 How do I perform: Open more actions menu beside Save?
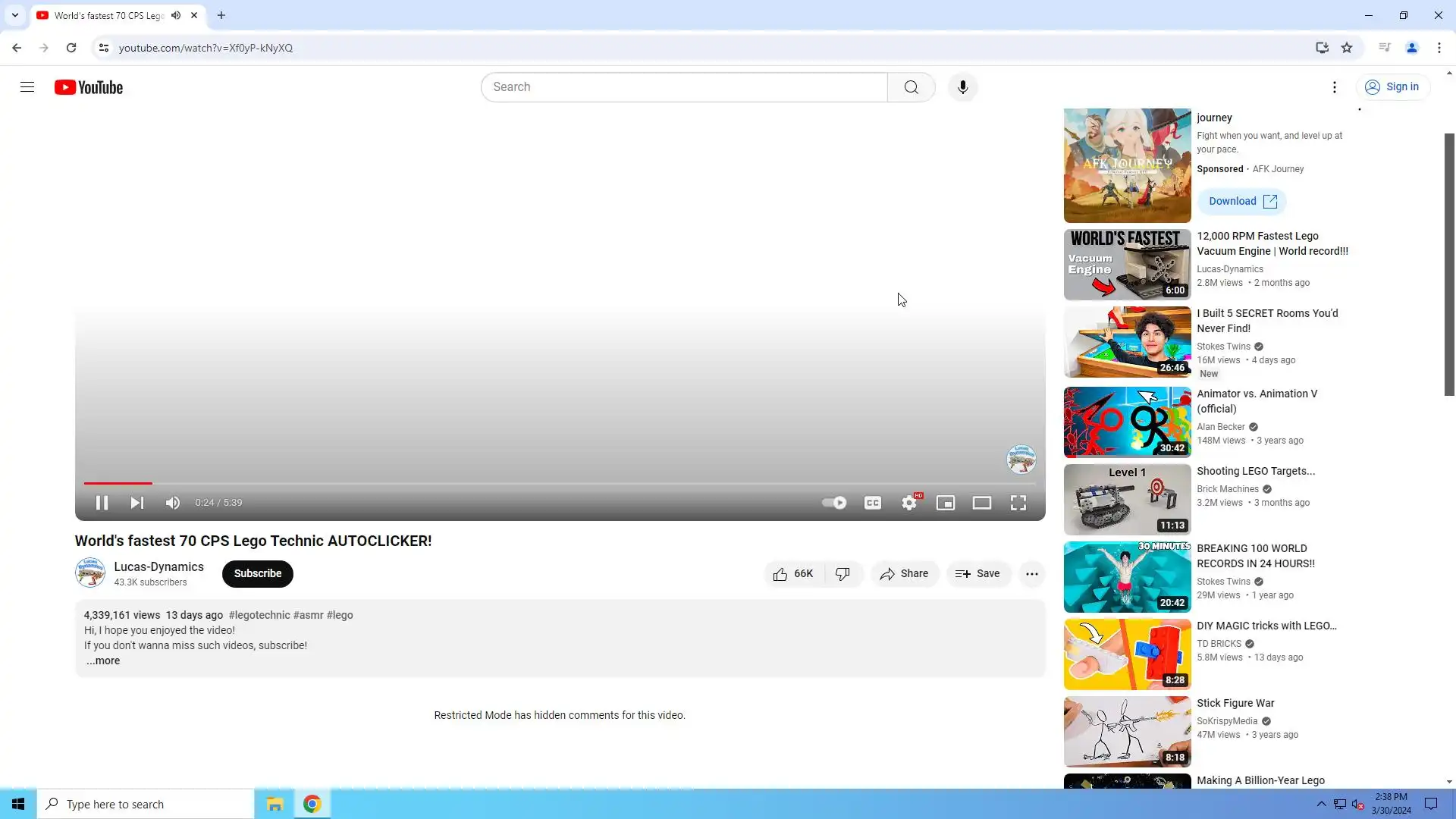[1032, 574]
